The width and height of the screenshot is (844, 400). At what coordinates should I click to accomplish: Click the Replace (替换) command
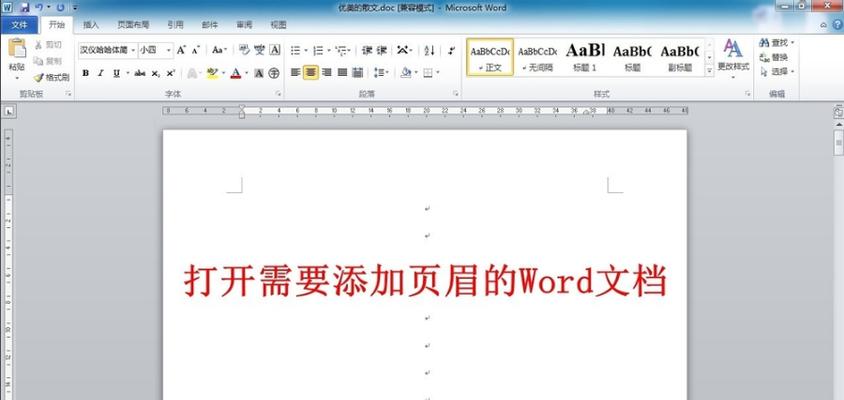click(x=773, y=57)
